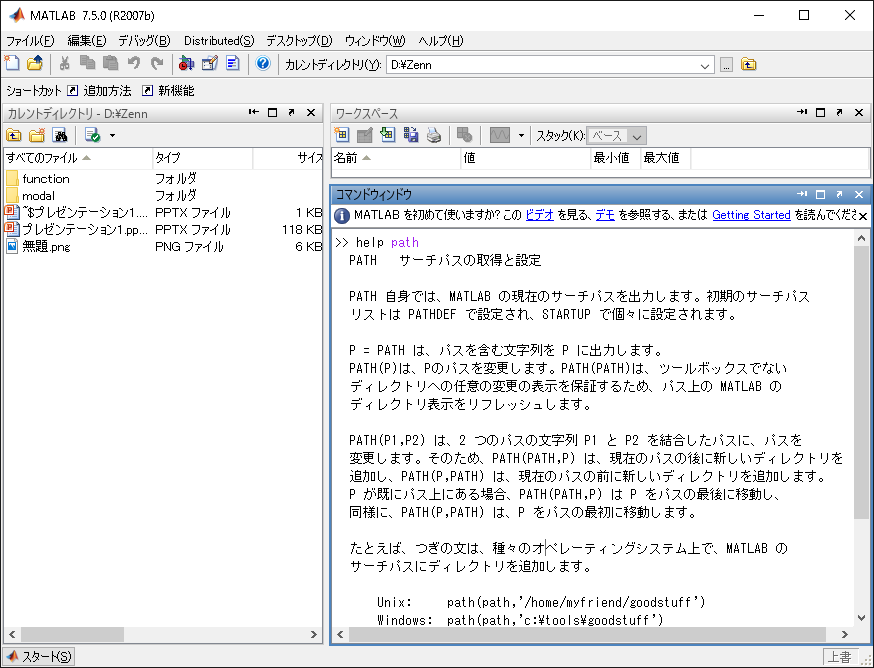Screen dimensions: 874x668
Task: Click go up one level in directory panel
Action: pos(14,135)
